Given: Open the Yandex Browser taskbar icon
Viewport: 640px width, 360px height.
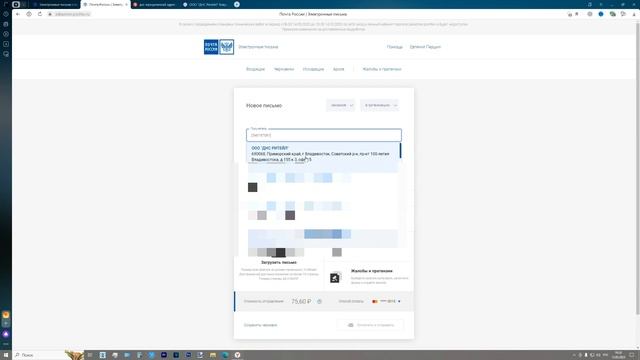Looking at the screenshot, I should click(x=237, y=355).
